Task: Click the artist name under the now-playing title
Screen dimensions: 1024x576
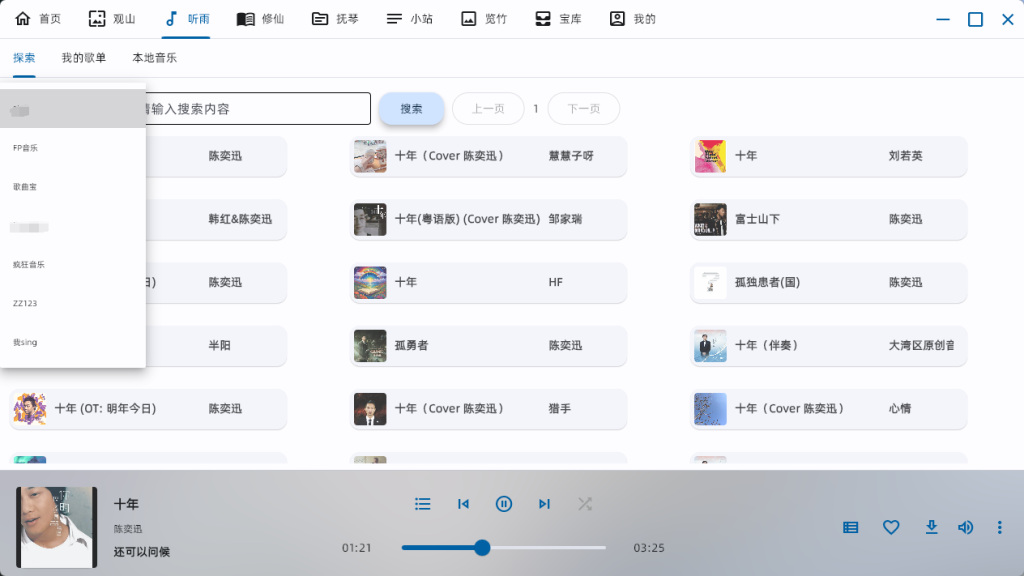Action: coord(128,529)
